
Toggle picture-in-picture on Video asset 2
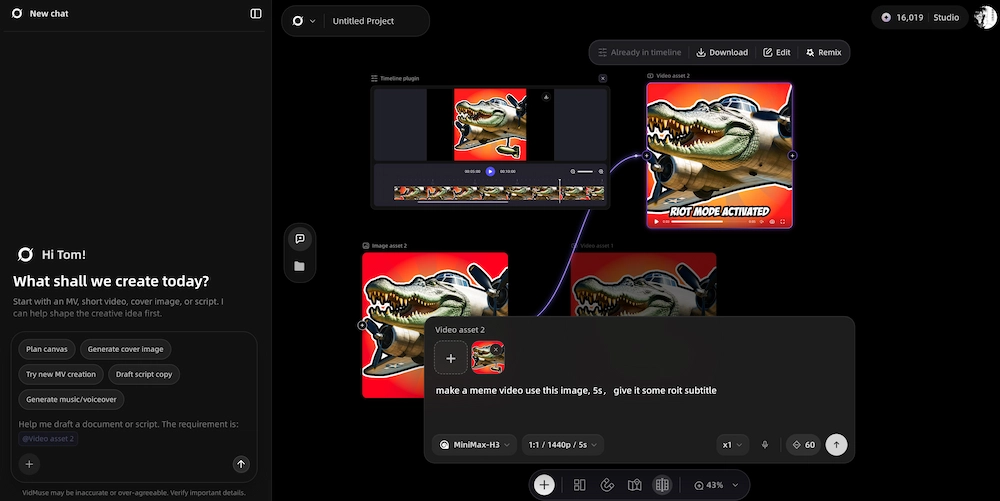click(772, 222)
